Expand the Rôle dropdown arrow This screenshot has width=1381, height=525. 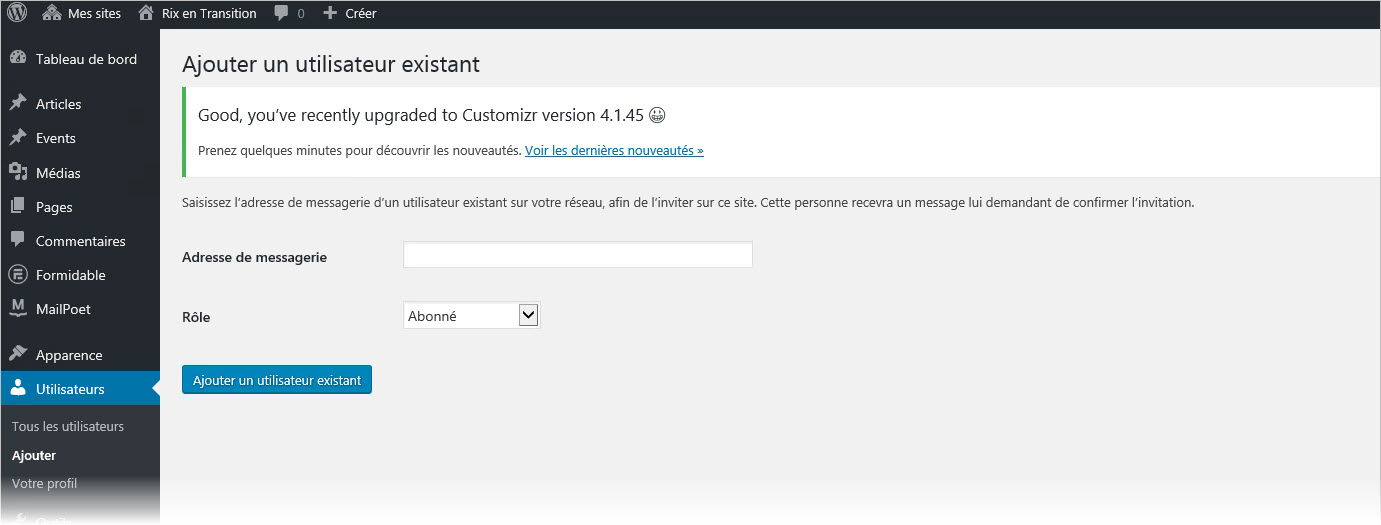click(x=529, y=315)
